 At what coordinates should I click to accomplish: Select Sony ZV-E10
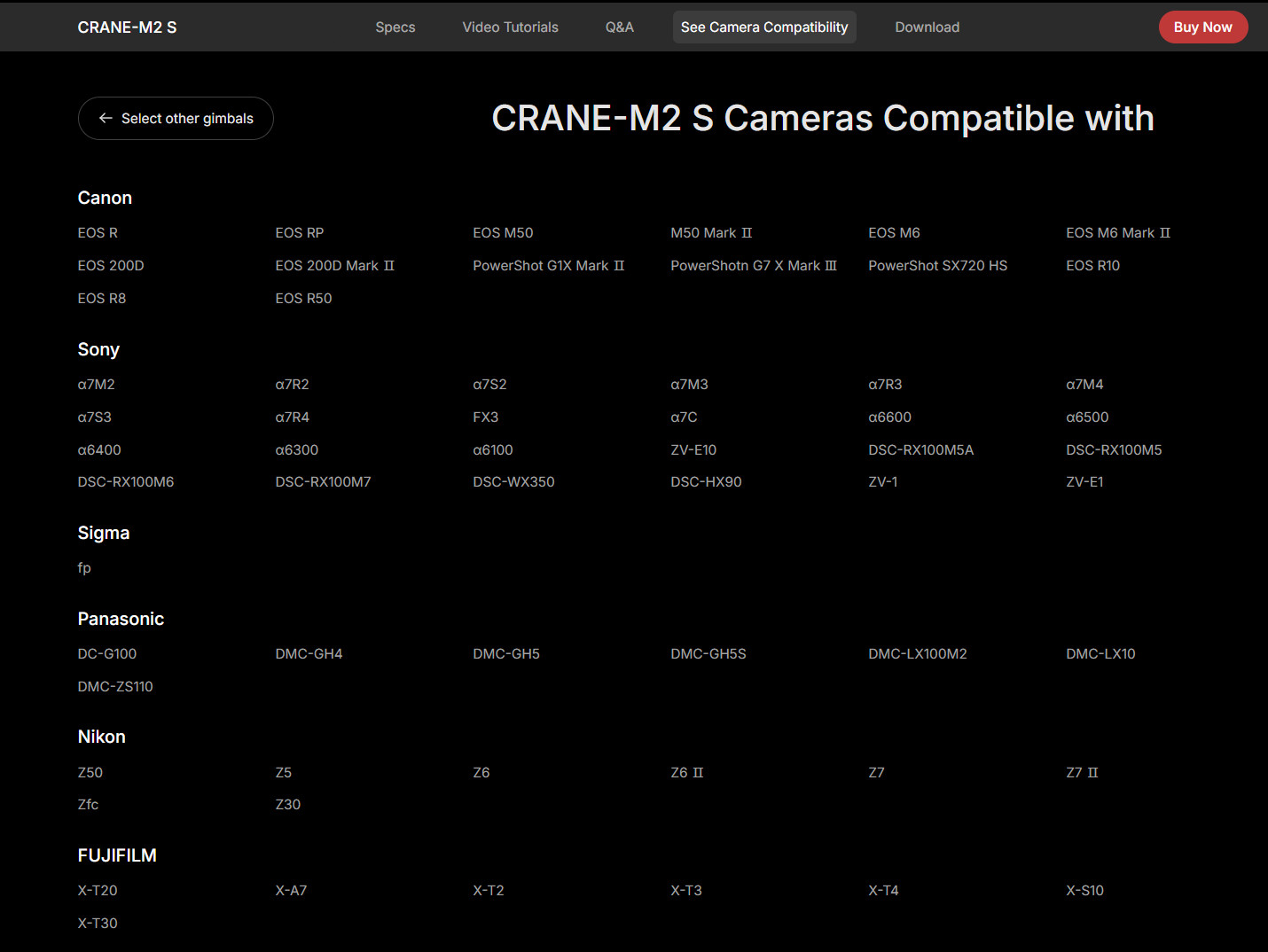693,450
